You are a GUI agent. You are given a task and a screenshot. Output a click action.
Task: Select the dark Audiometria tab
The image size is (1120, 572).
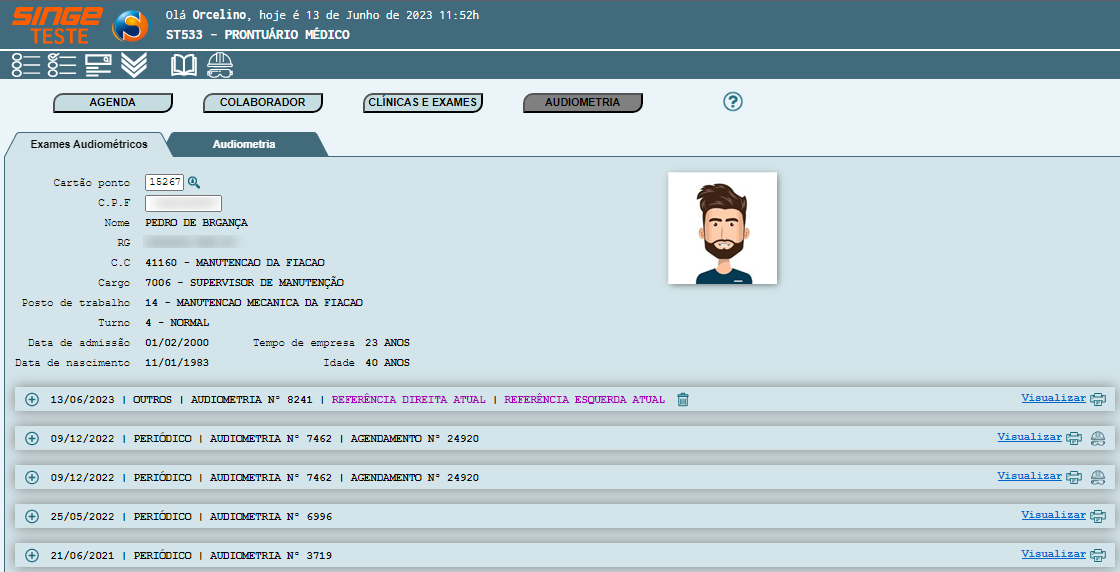pyautogui.click(x=244, y=145)
